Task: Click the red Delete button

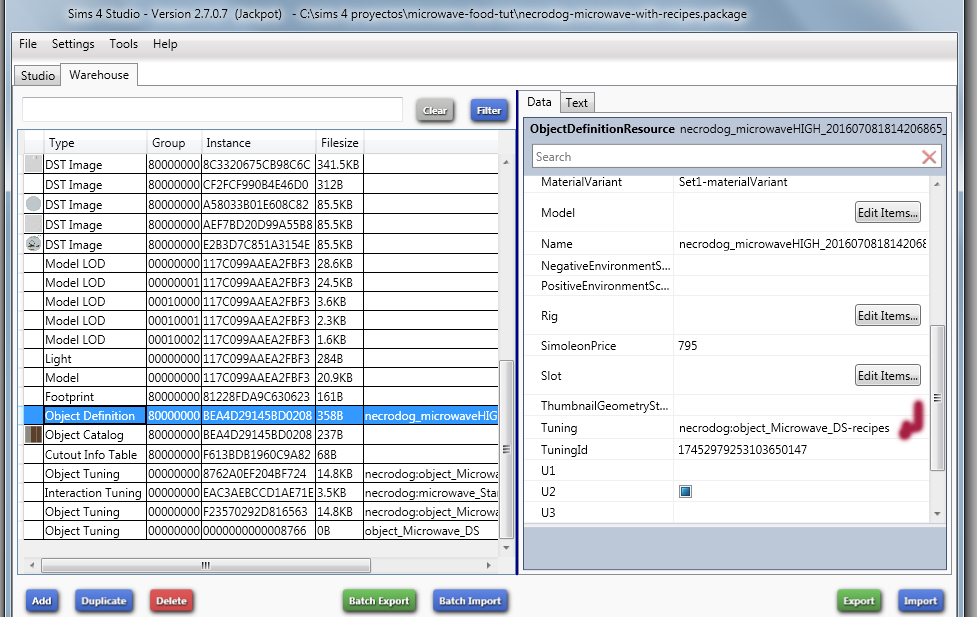Action: coord(171,601)
